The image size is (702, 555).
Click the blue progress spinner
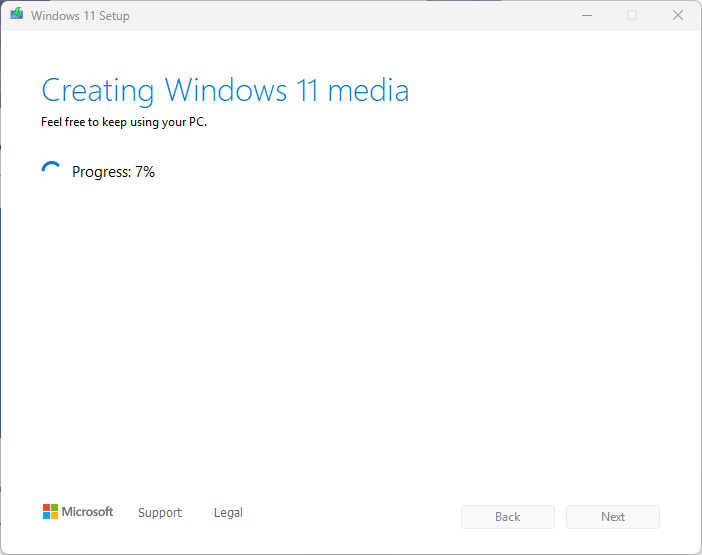click(51, 171)
